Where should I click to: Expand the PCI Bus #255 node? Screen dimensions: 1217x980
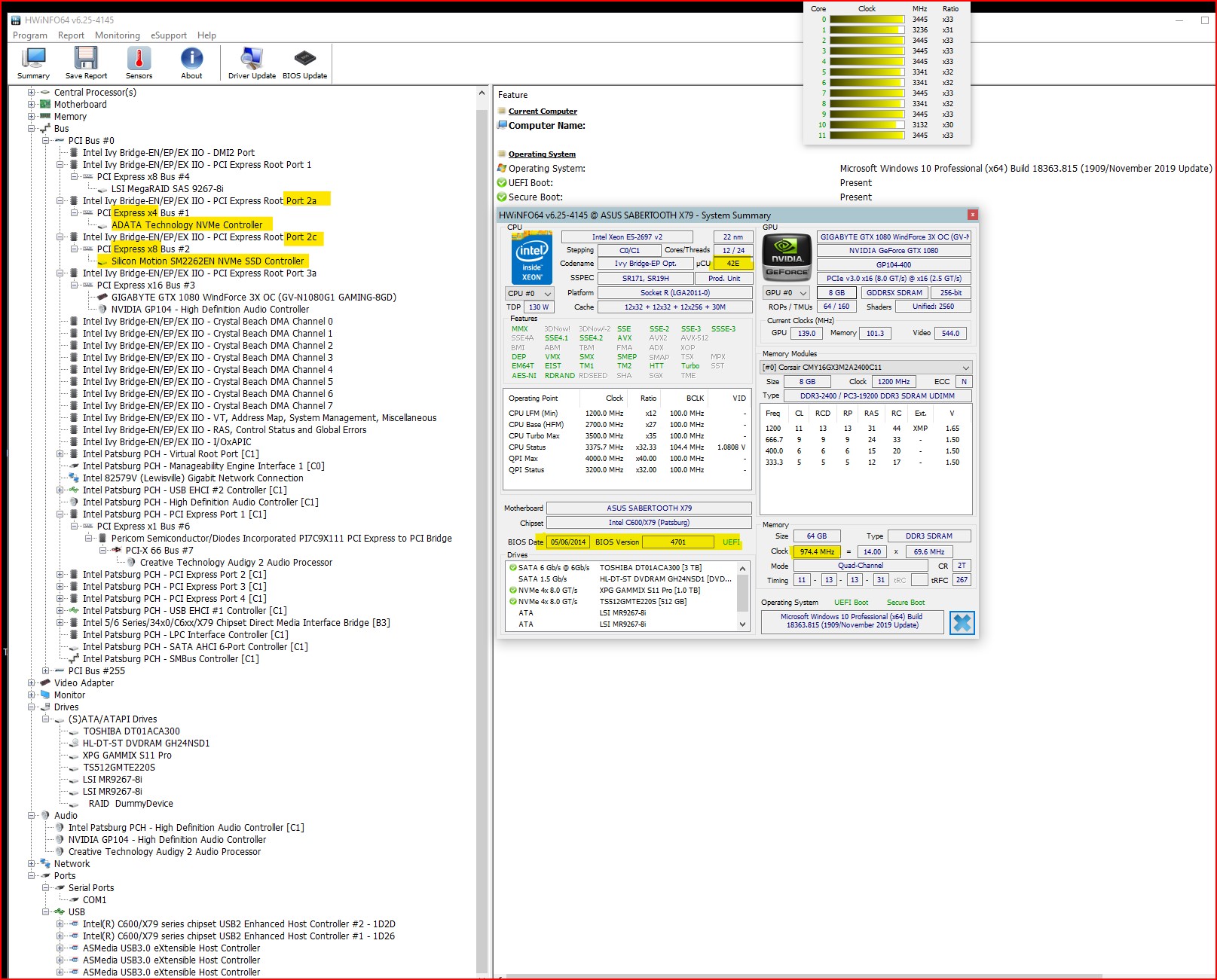pyautogui.click(x=46, y=671)
